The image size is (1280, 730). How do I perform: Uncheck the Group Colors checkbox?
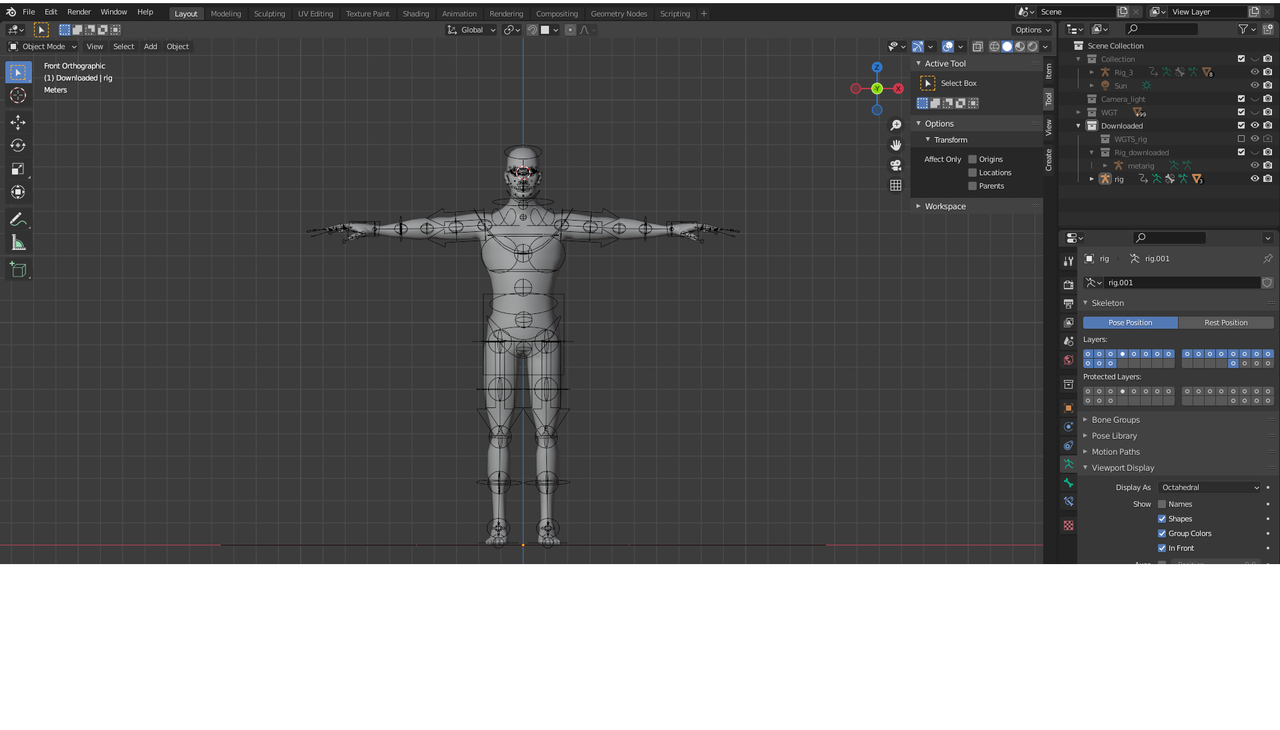1162,533
